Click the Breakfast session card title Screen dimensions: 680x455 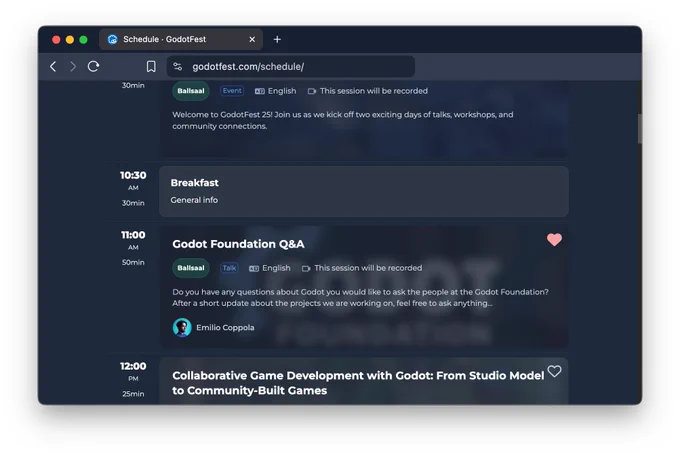point(194,183)
